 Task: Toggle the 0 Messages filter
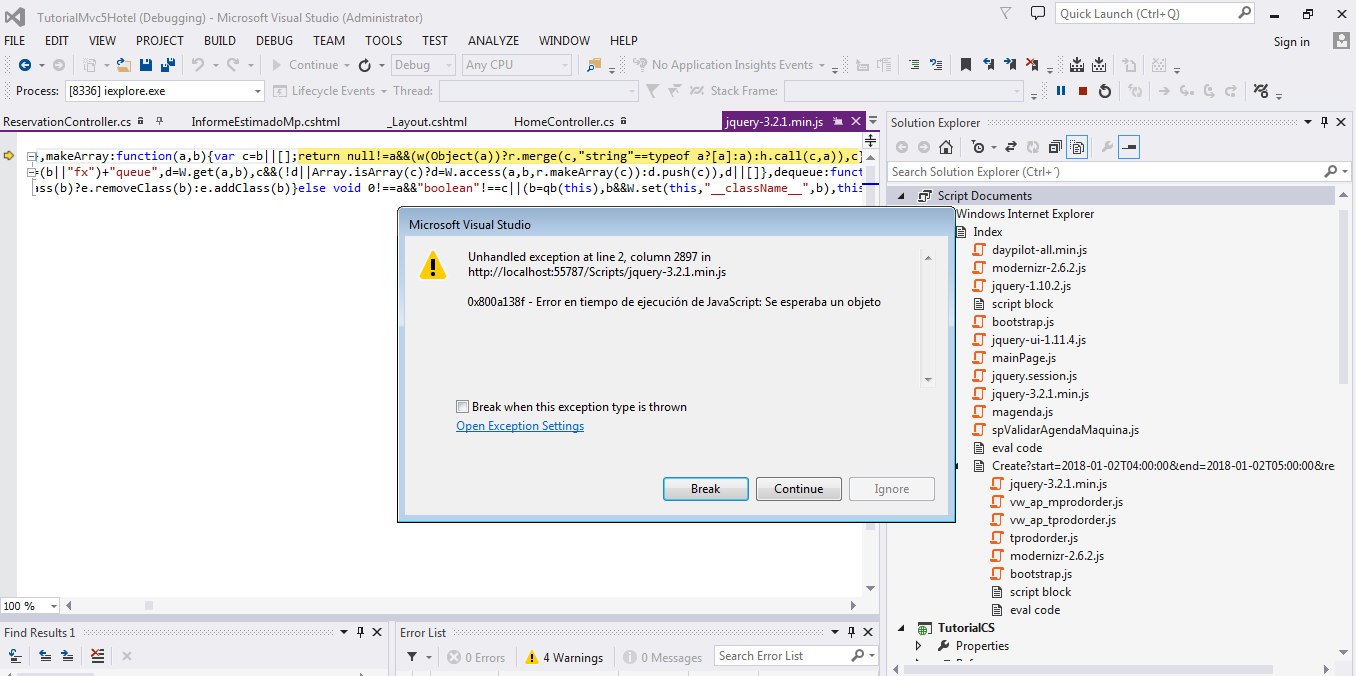pos(664,657)
